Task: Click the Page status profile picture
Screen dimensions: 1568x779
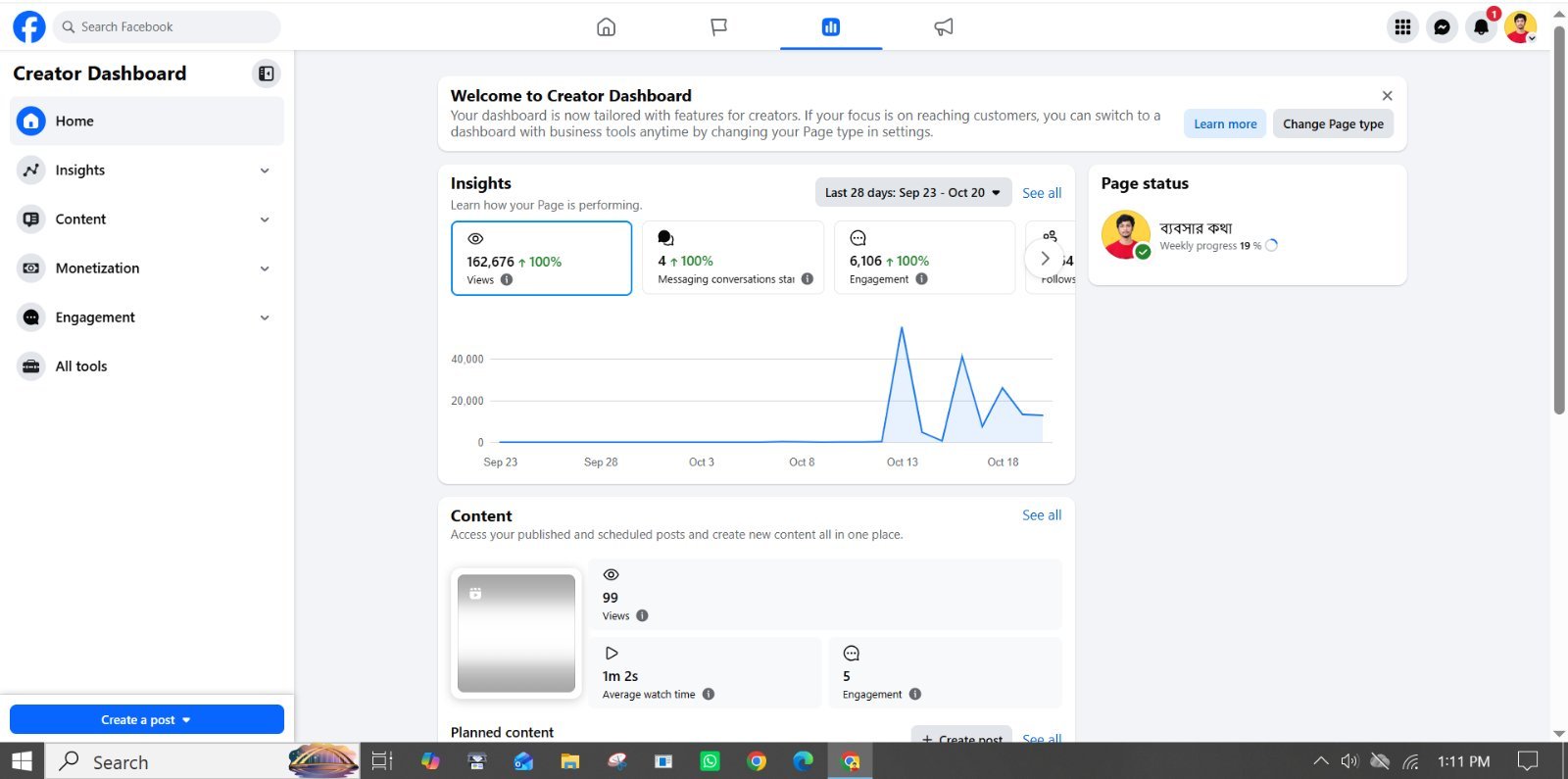Action: point(1126,235)
